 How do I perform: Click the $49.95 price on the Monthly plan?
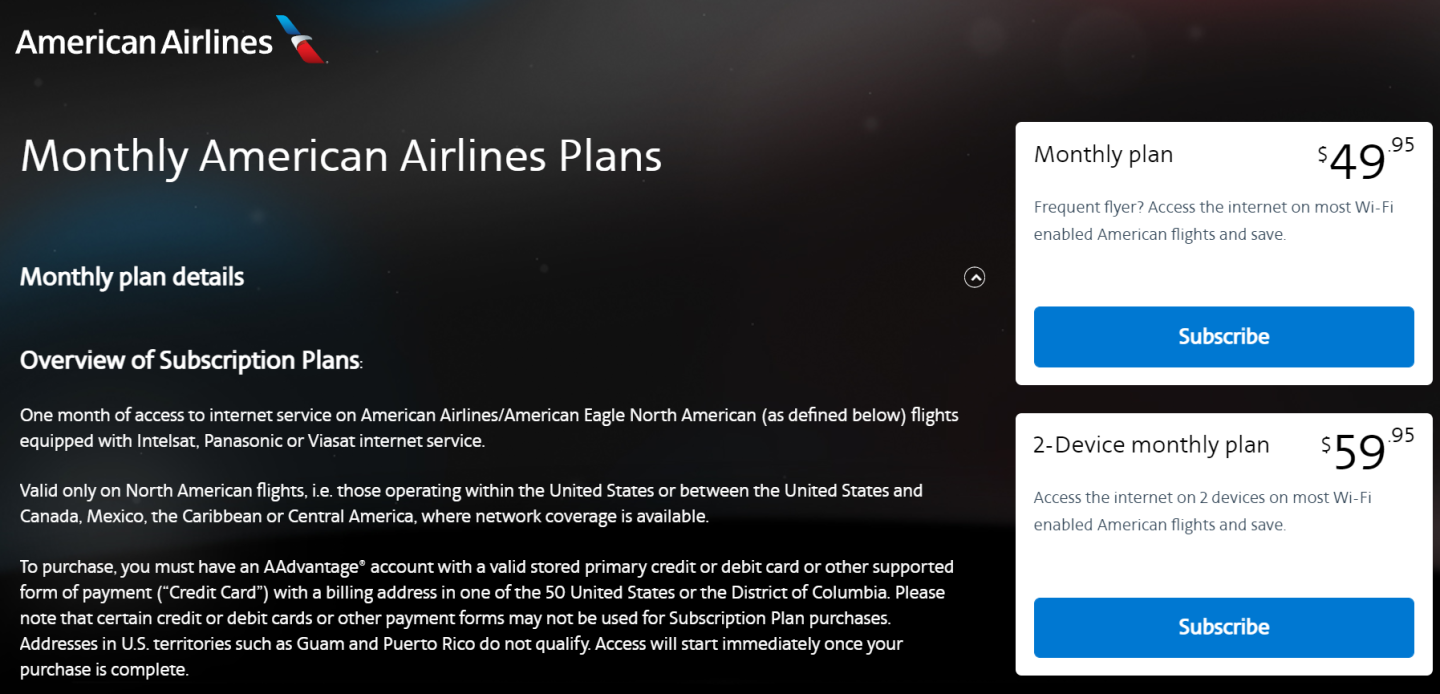[x=1366, y=160]
